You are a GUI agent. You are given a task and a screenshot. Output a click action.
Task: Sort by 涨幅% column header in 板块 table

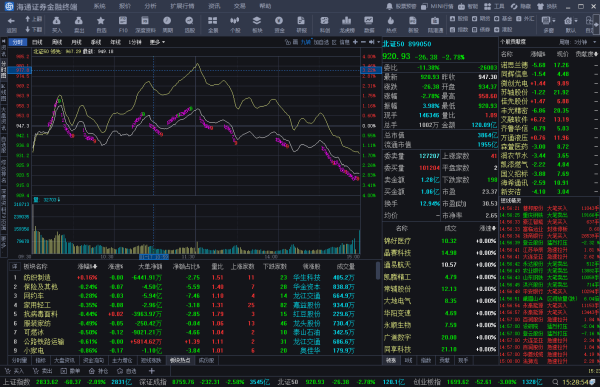click(88, 266)
